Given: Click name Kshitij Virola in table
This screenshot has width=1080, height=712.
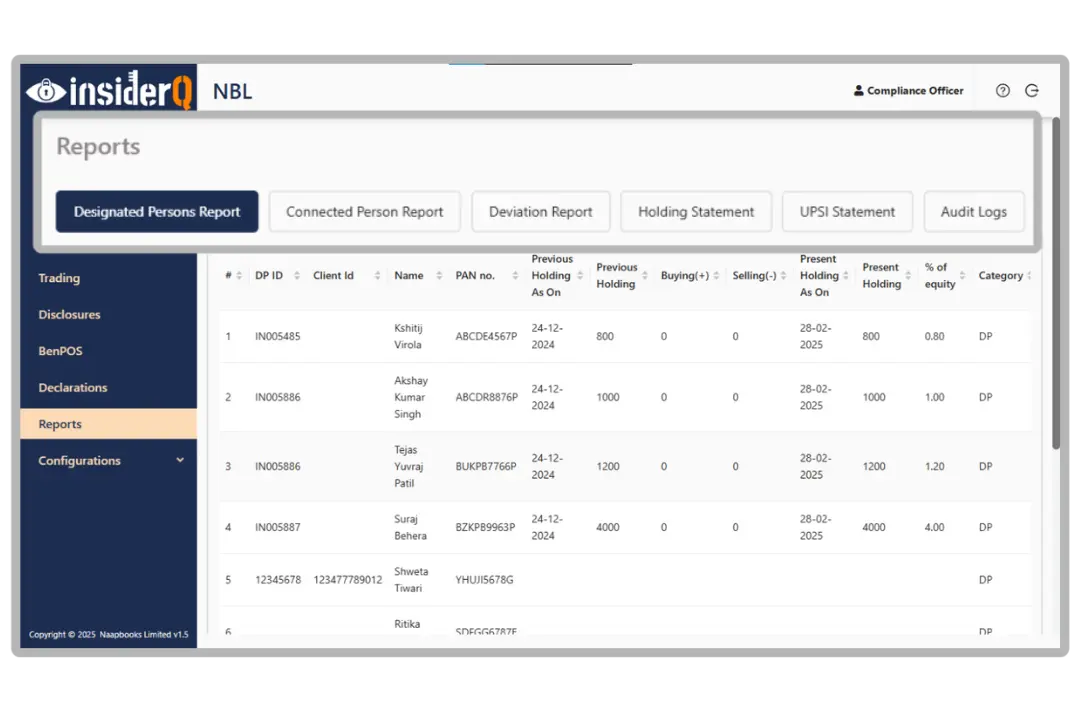Looking at the screenshot, I should (x=408, y=336).
